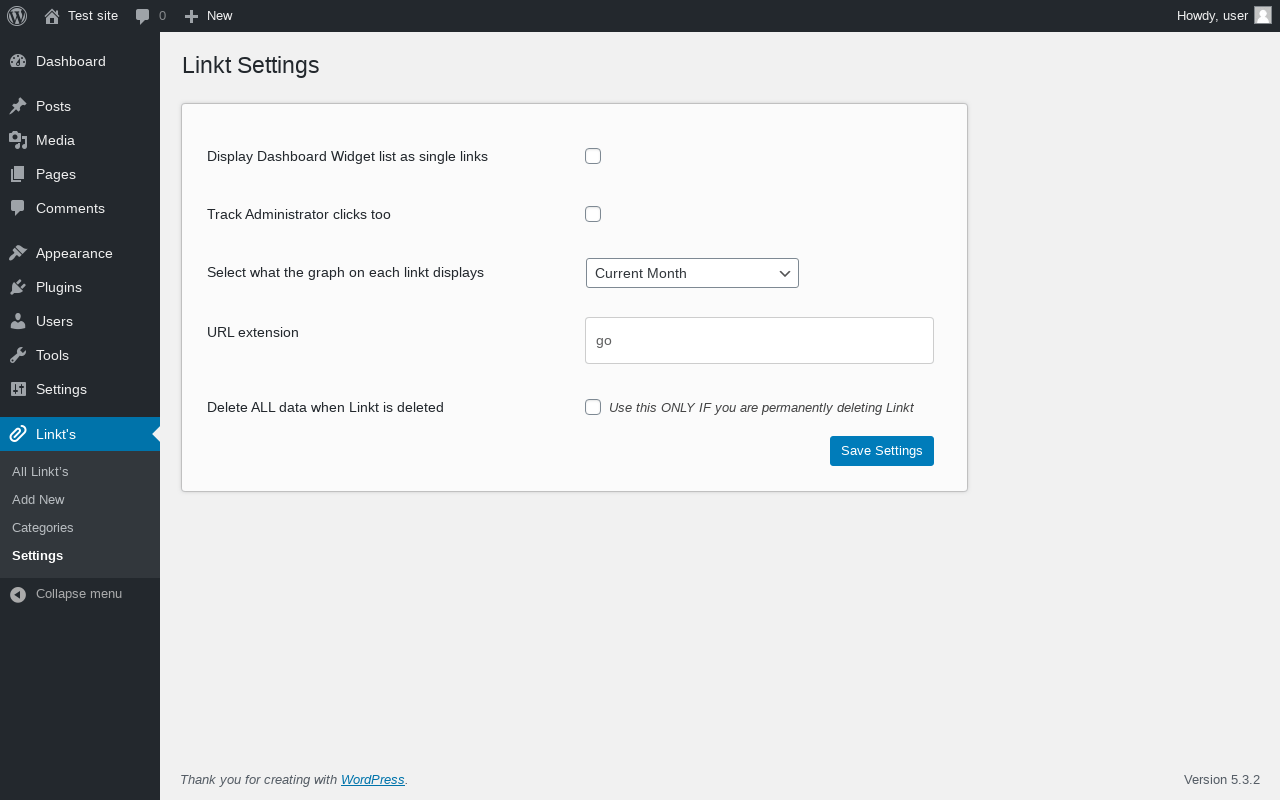
Task: Toggle Track Administrator clicks too checkbox
Action: [593, 214]
